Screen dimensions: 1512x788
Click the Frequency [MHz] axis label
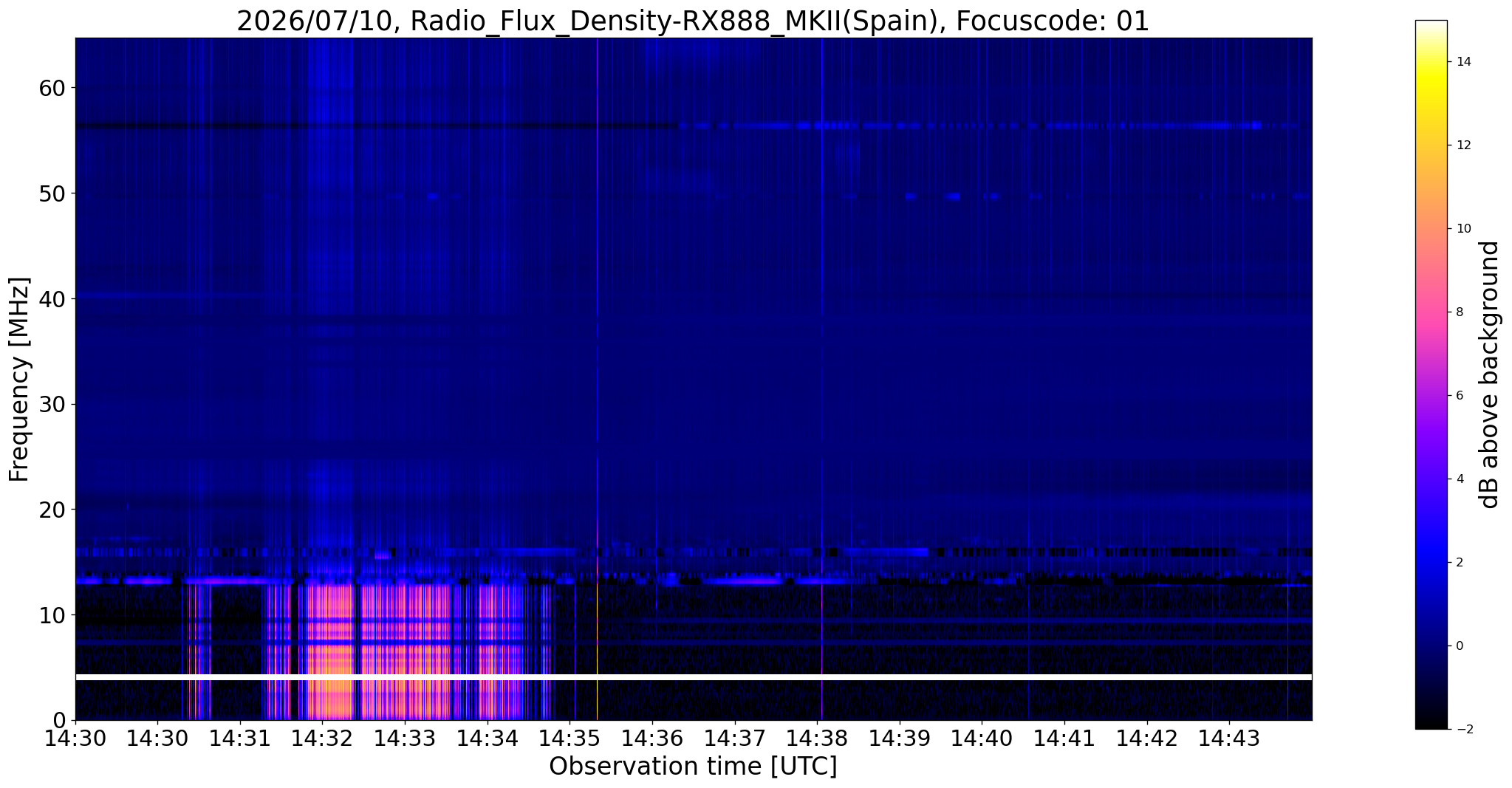click(x=19, y=379)
